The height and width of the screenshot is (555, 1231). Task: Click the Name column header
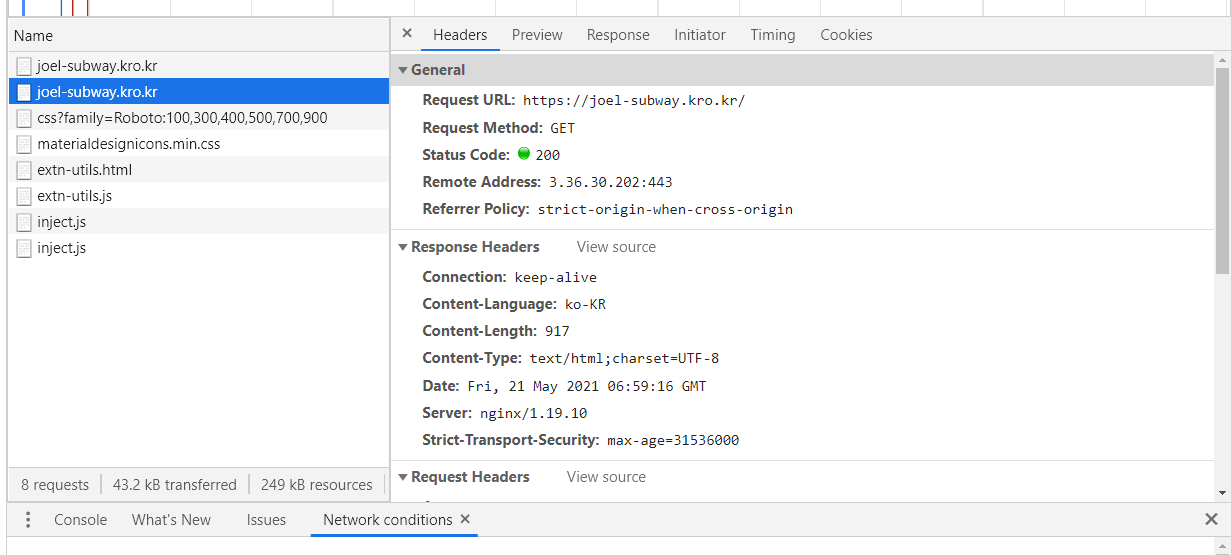point(34,36)
